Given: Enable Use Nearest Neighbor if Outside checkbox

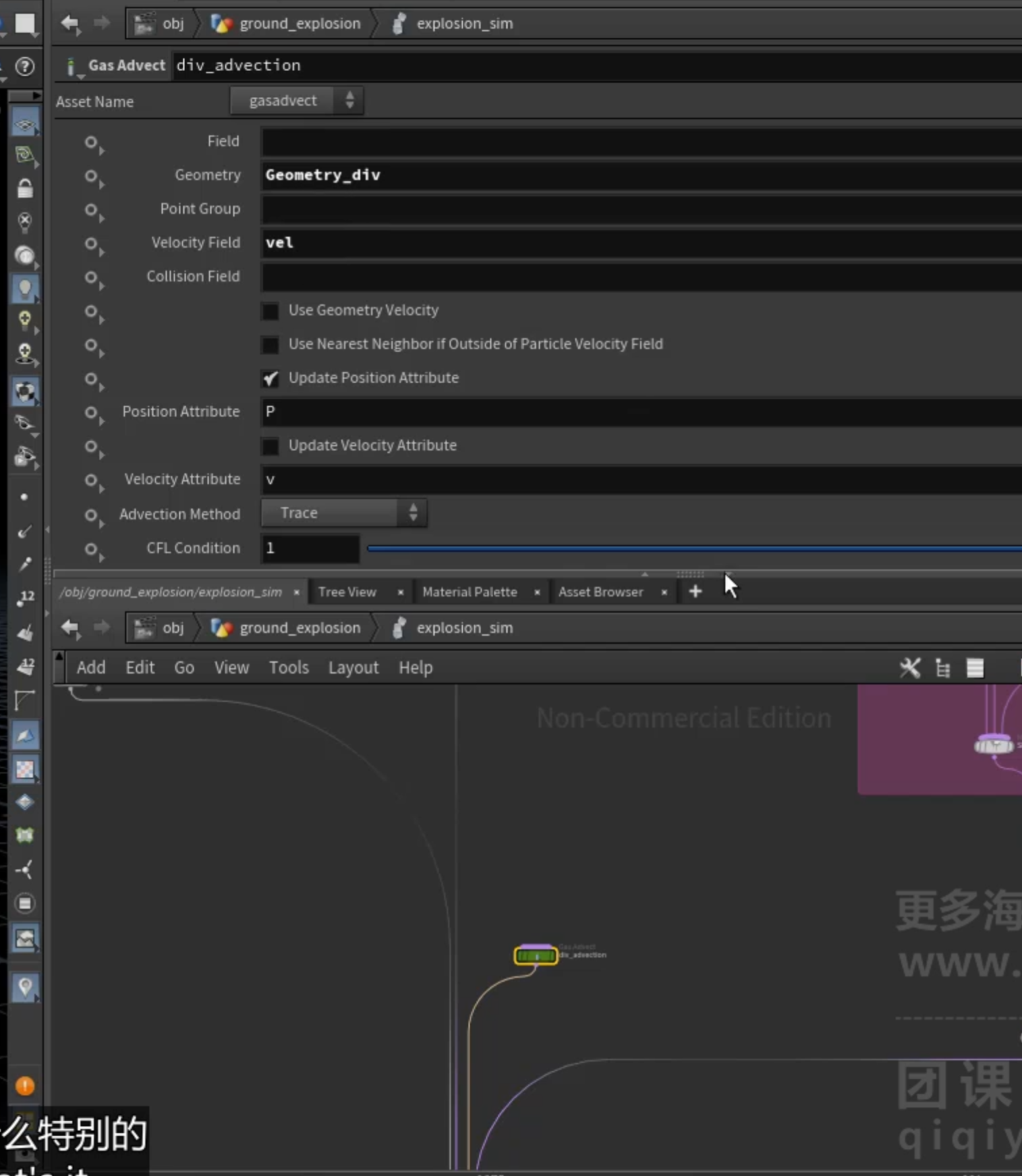Looking at the screenshot, I should (270, 345).
